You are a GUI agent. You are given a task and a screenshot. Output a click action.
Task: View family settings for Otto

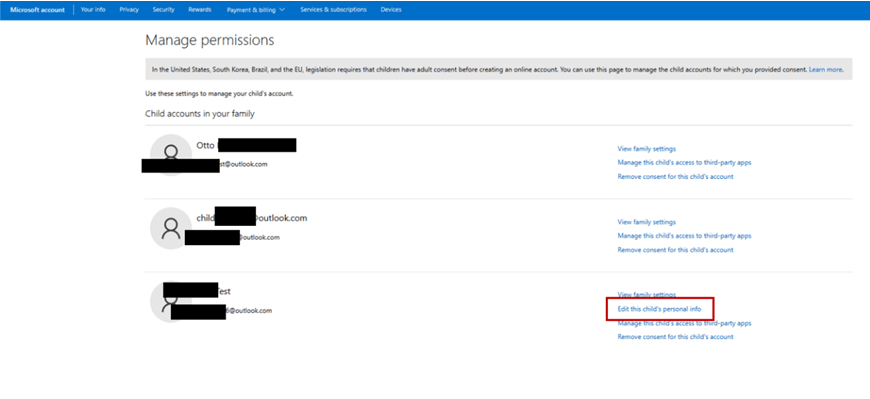(x=646, y=149)
